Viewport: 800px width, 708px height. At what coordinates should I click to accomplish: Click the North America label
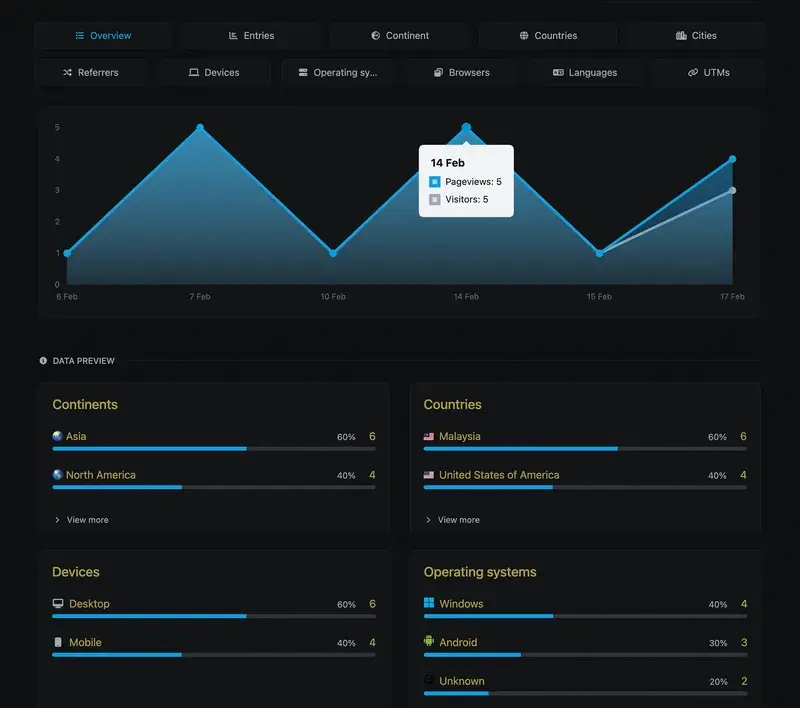click(101, 475)
